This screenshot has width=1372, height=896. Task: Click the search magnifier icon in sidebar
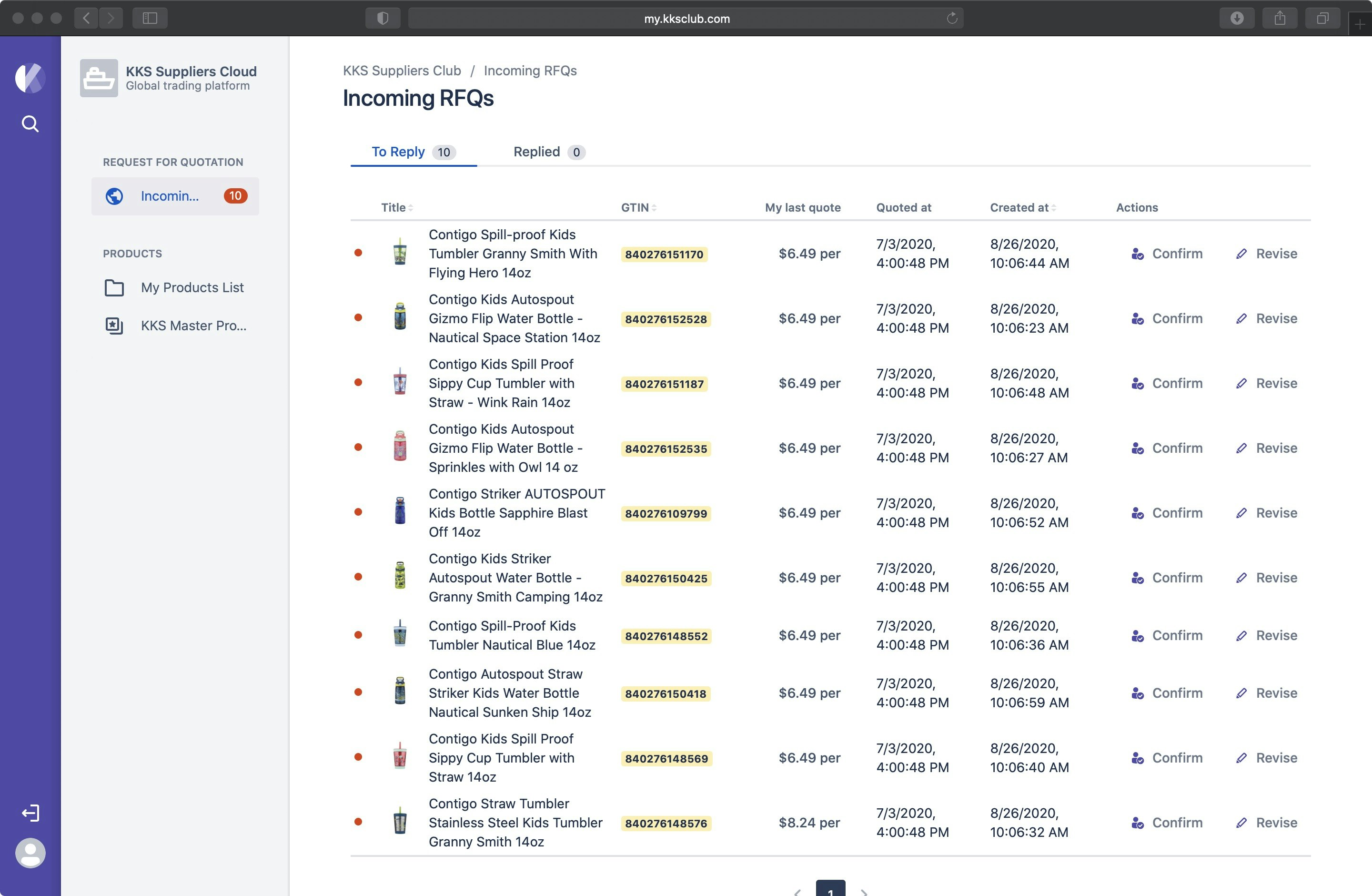[x=30, y=124]
